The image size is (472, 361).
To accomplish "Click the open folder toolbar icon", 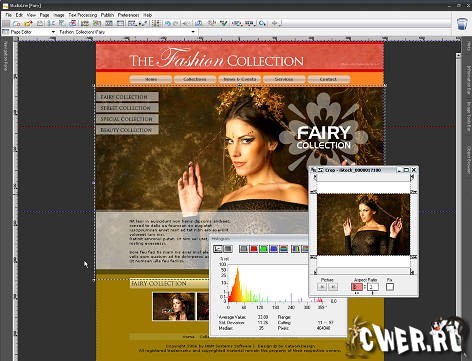I will 28,23.
